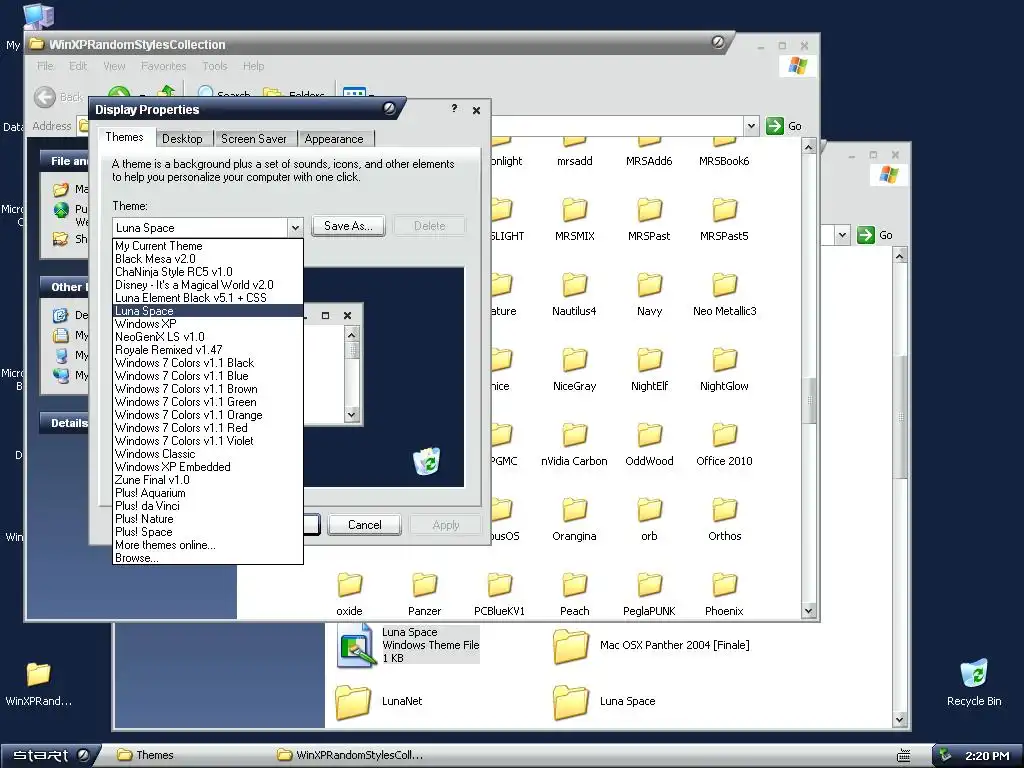Image resolution: width=1024 pixels, height=768 pixels.
Task: Click the Save As... button
Action: pyautogui.click(x=348, y=226)
